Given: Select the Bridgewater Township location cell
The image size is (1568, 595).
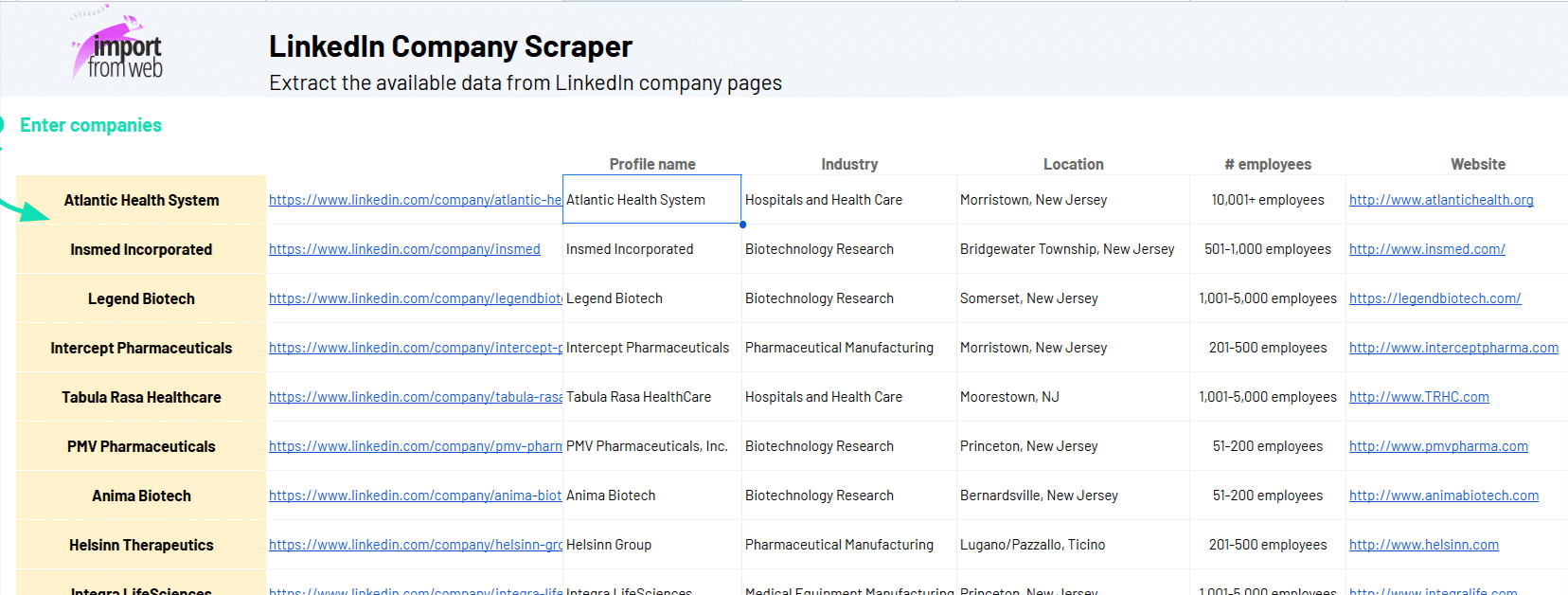Looking at the screenshot, I should 1066,249.
